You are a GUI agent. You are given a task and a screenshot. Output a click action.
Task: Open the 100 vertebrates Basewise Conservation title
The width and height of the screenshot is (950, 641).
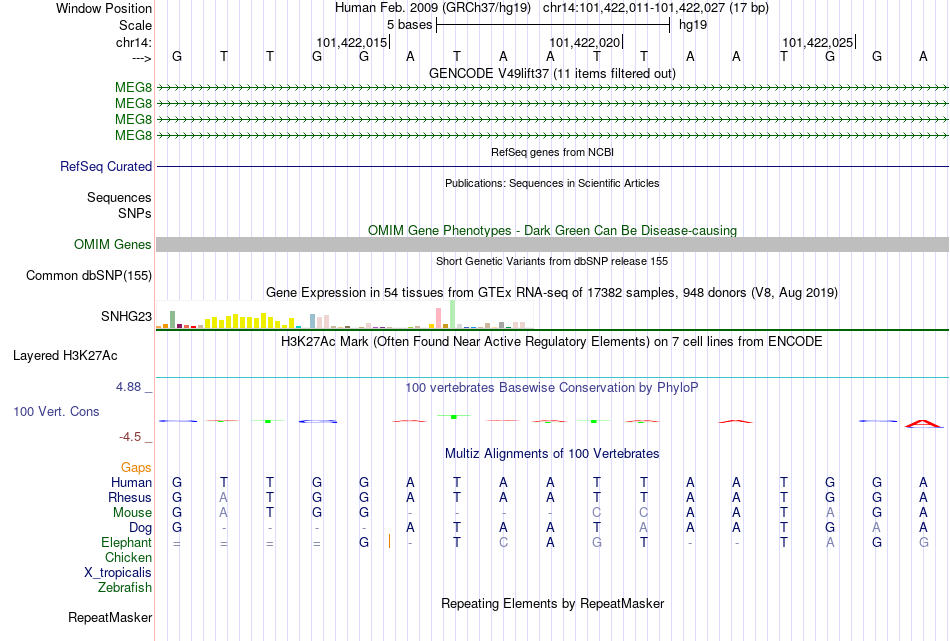[x=552, y=388]
